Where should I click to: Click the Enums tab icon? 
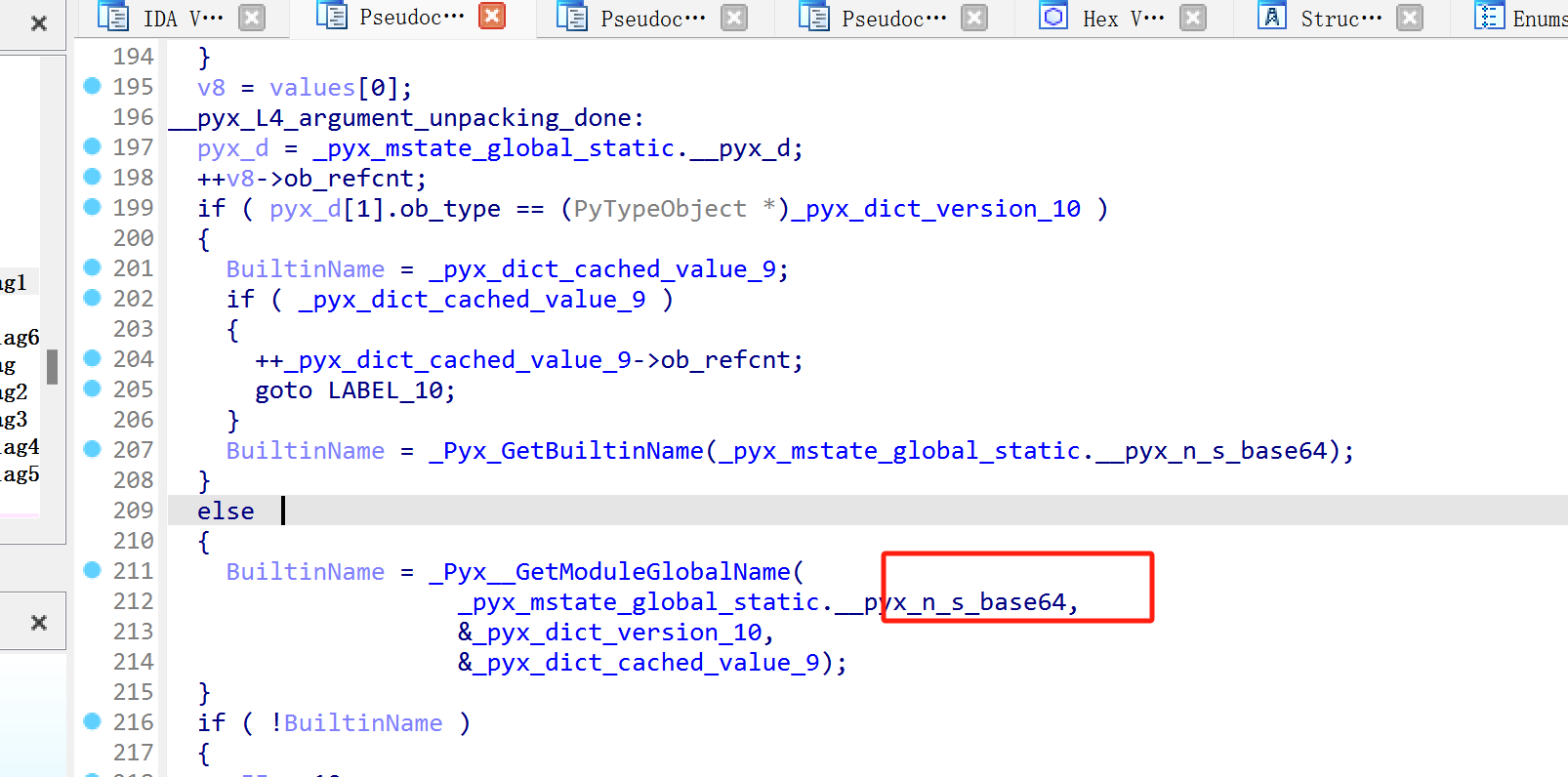pyautogui.click(x=1489, y=18)
